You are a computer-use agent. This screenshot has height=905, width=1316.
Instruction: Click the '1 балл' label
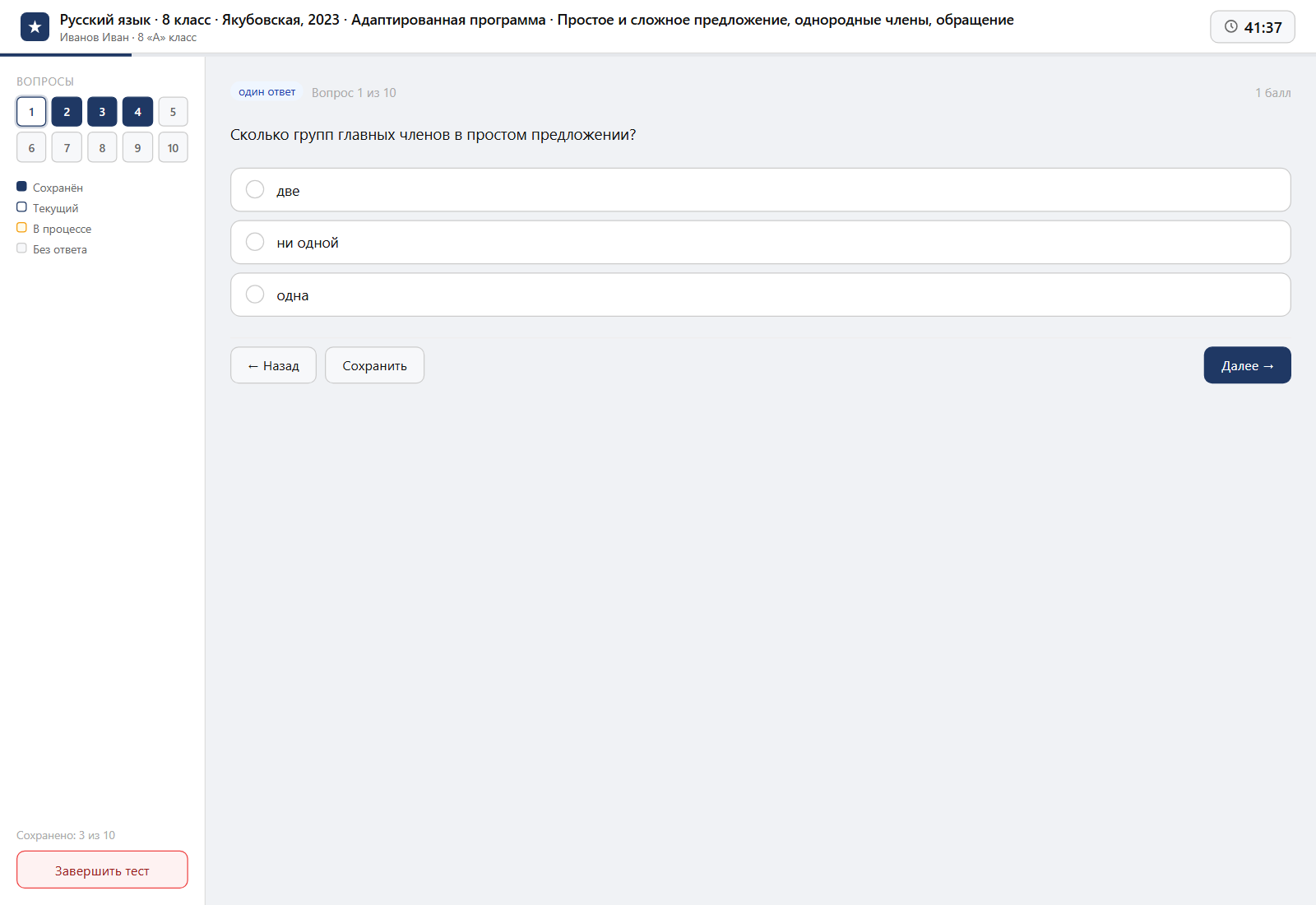click(1272, 93)
